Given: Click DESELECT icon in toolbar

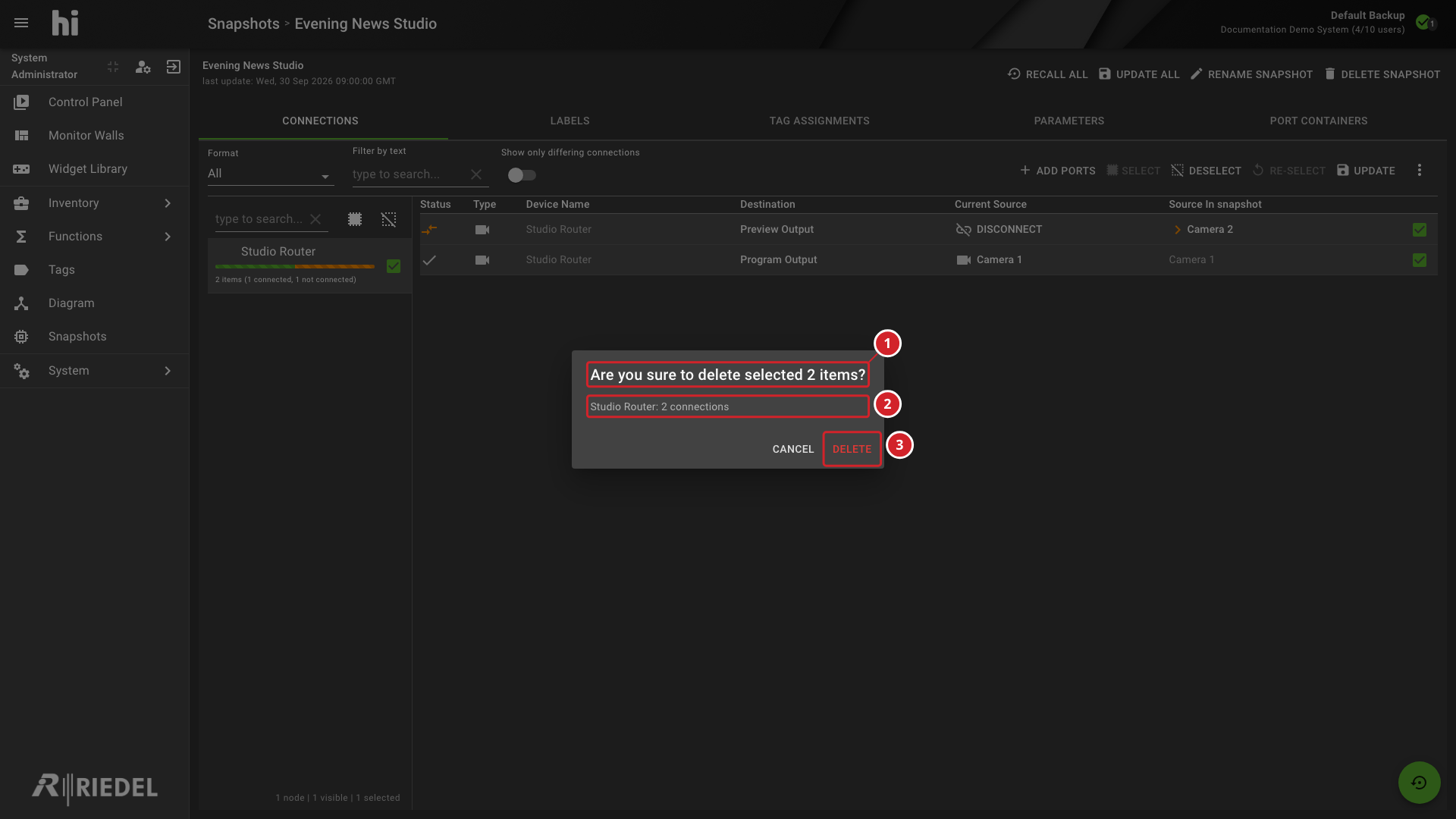Looking at the screenshot, I should tap(1177, 170).
